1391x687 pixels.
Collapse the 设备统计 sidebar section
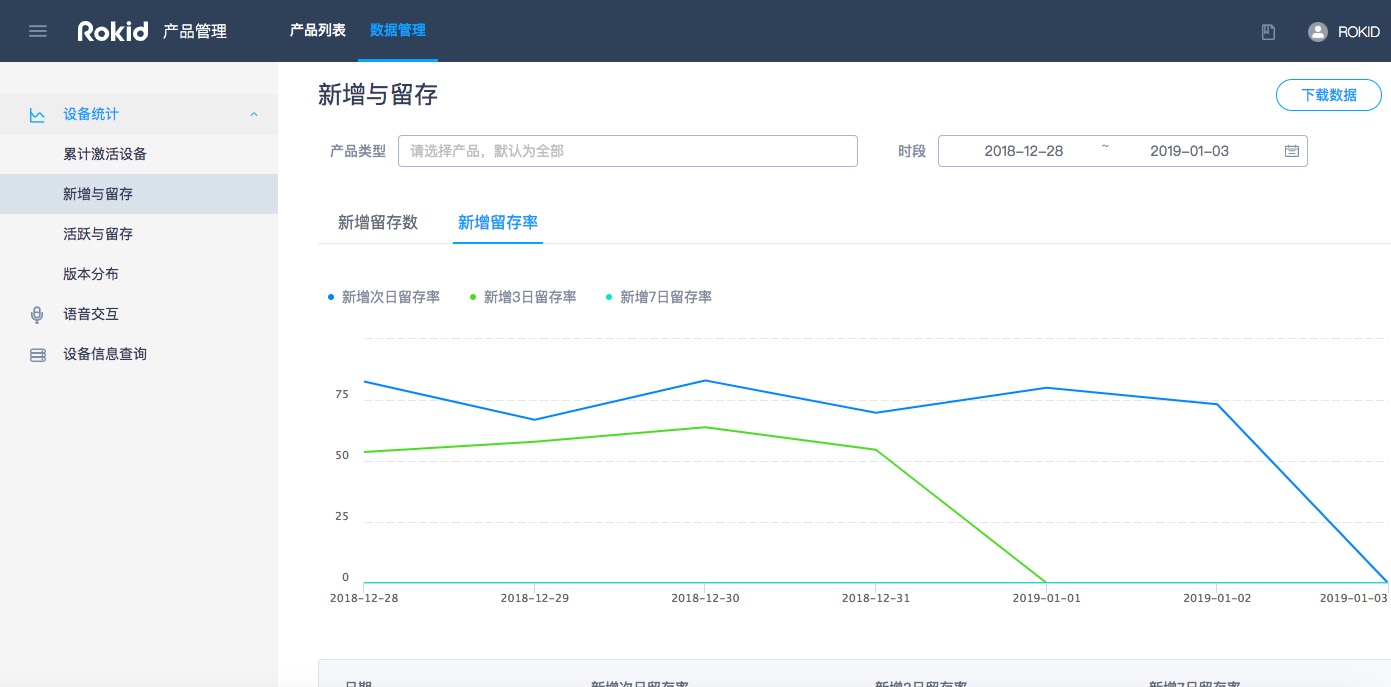click(x=254, y=115)
